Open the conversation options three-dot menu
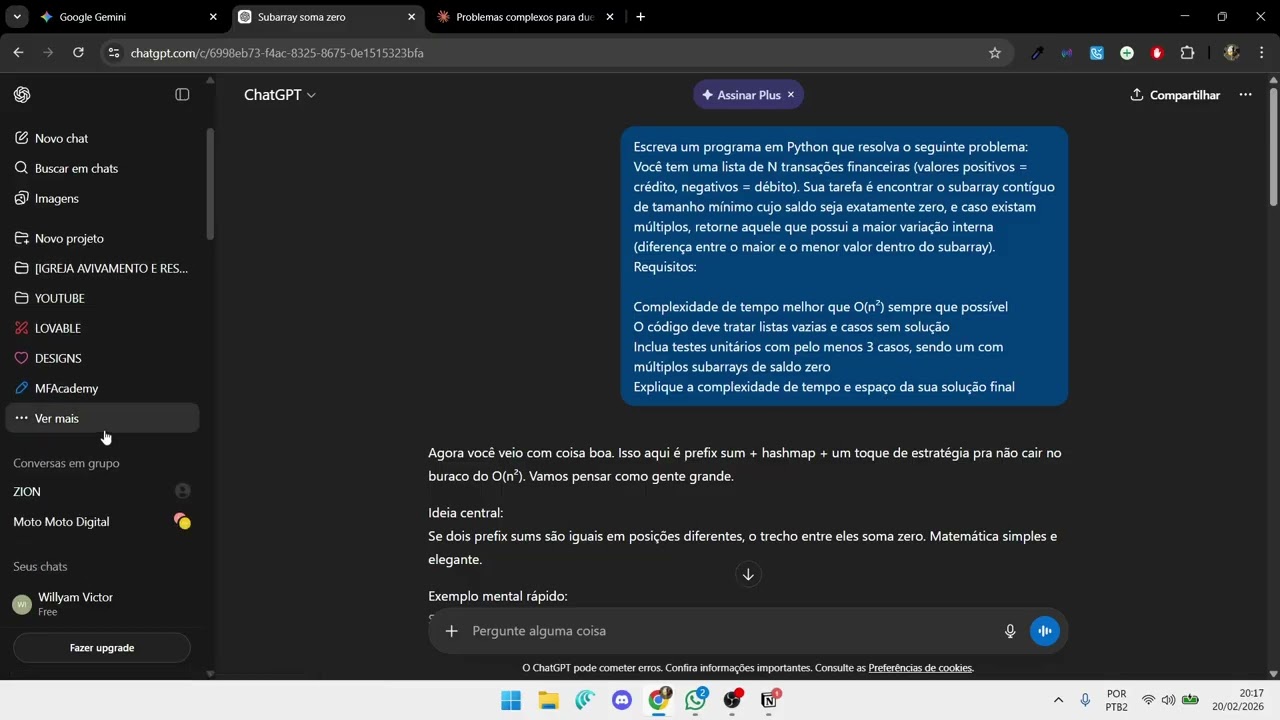Image resolution: width=1280 pixels, height=720 pixels. (1245, 95)
